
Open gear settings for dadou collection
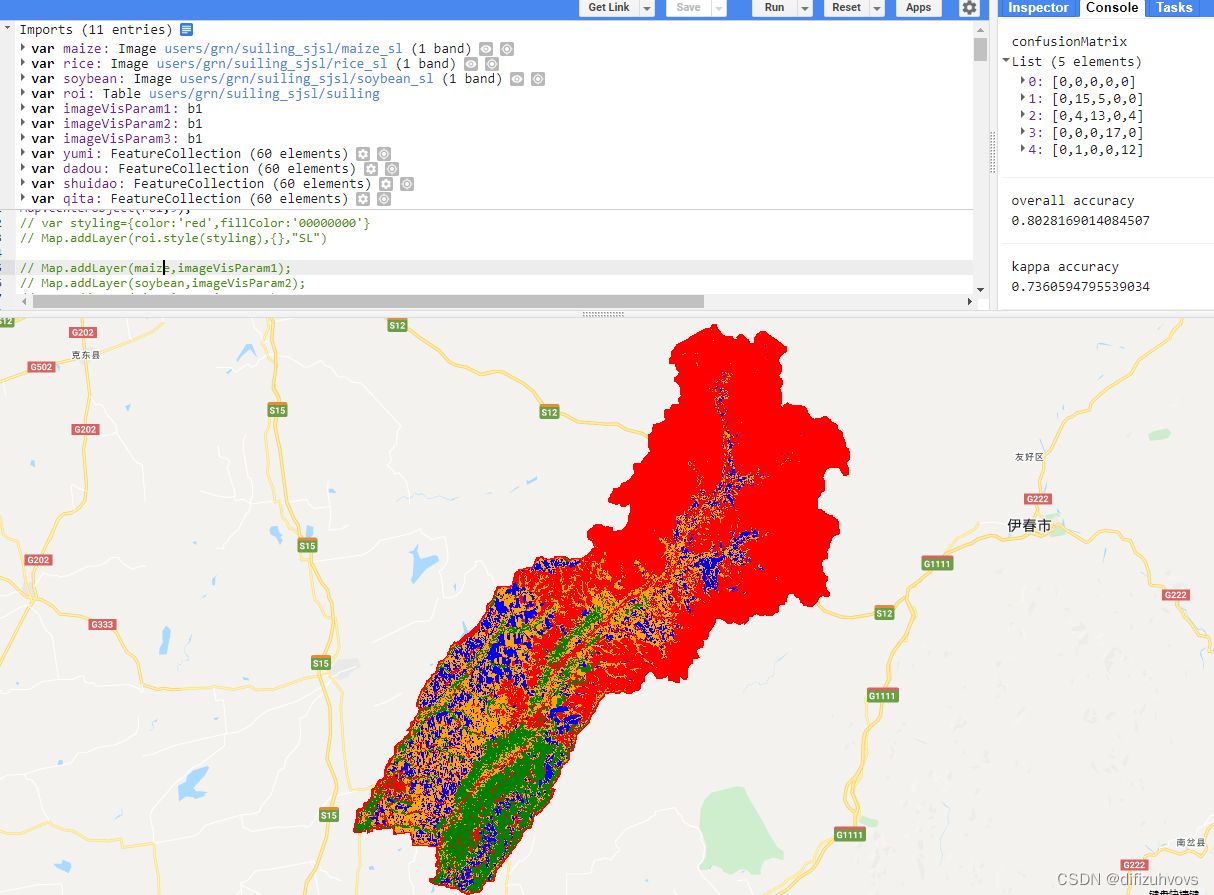[371, 169]
